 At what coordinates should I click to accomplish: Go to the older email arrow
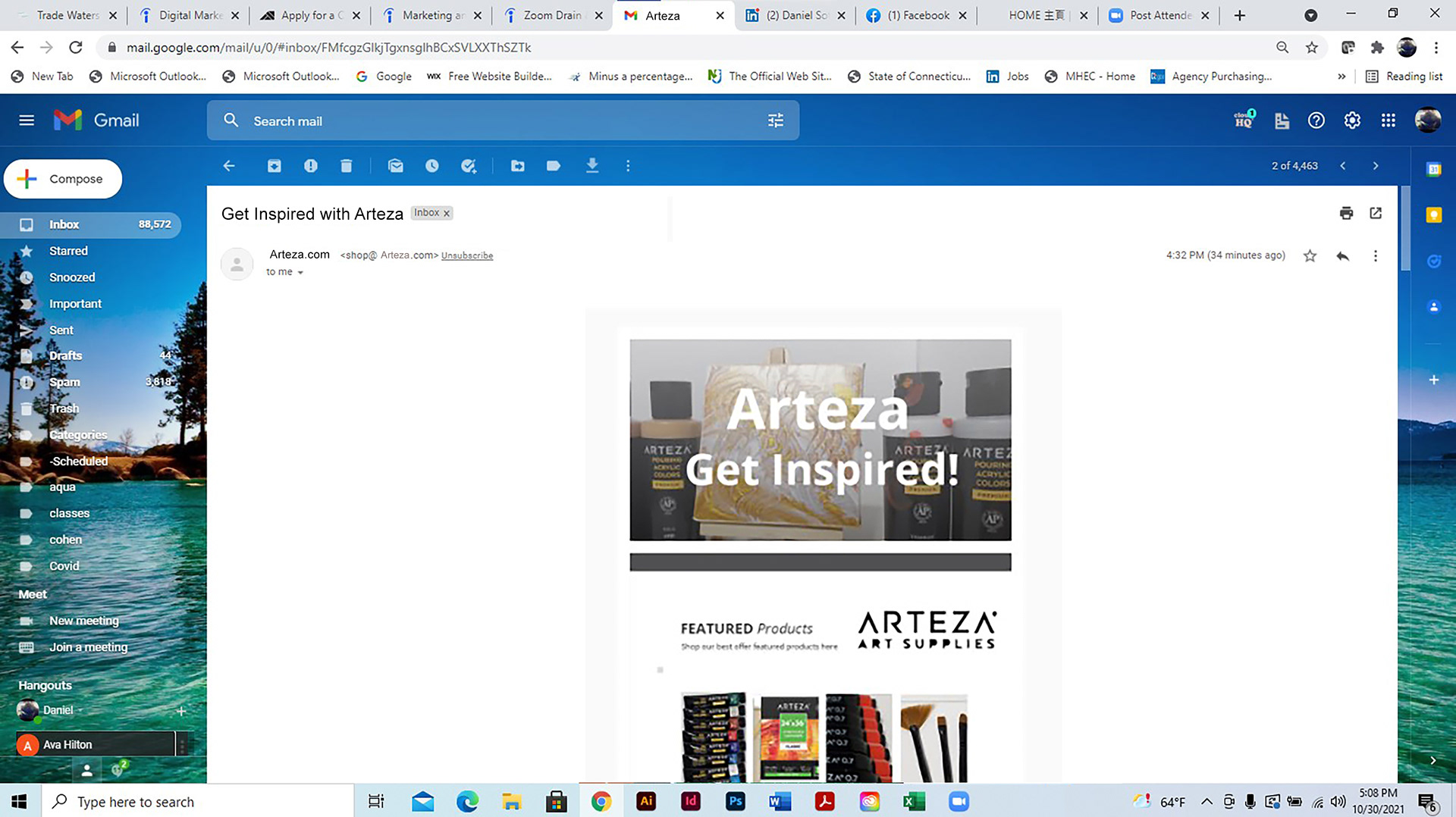pyautogui.click(x=1376, y=165)
